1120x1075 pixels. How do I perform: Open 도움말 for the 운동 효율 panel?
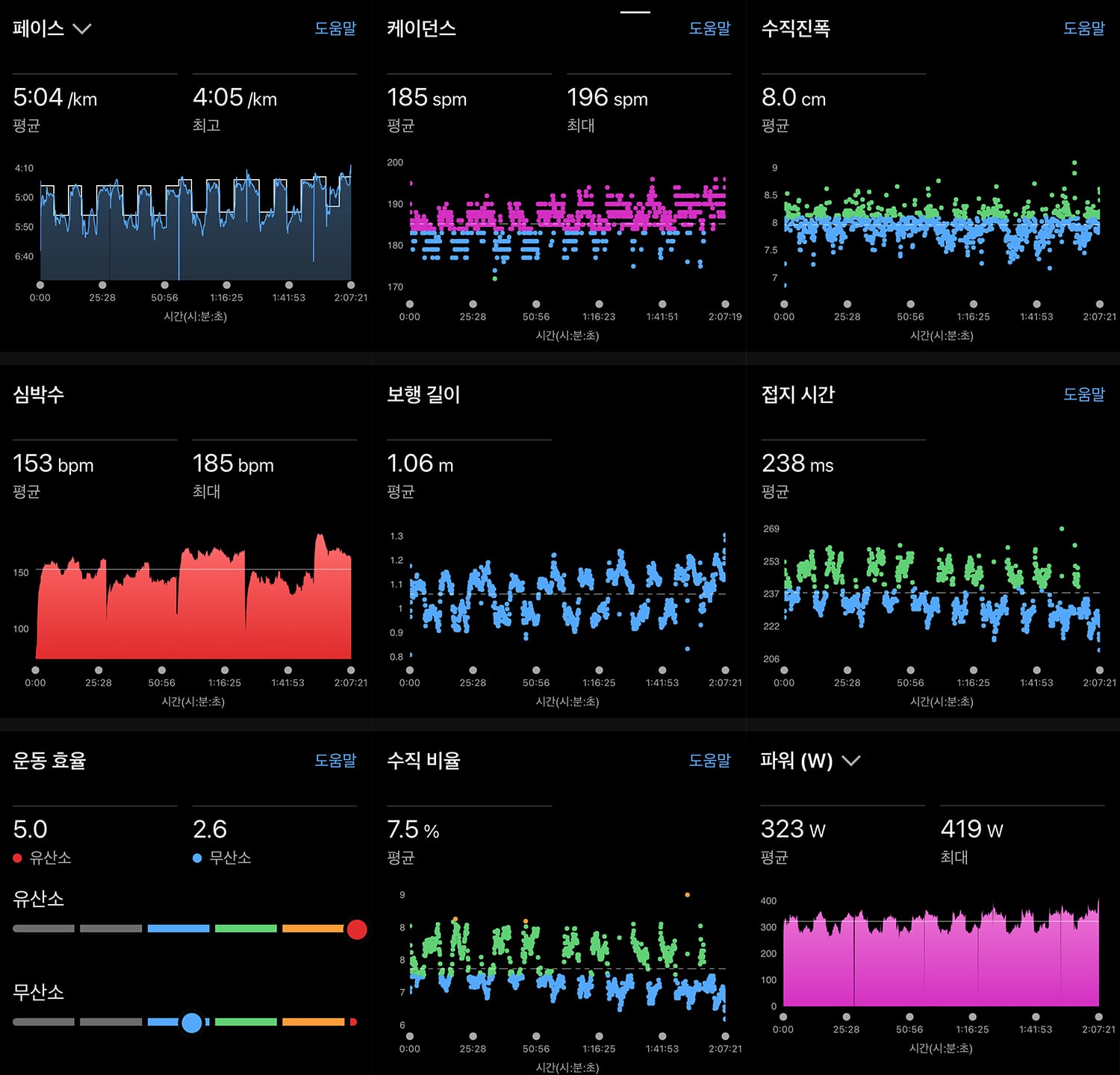[335, 760]
